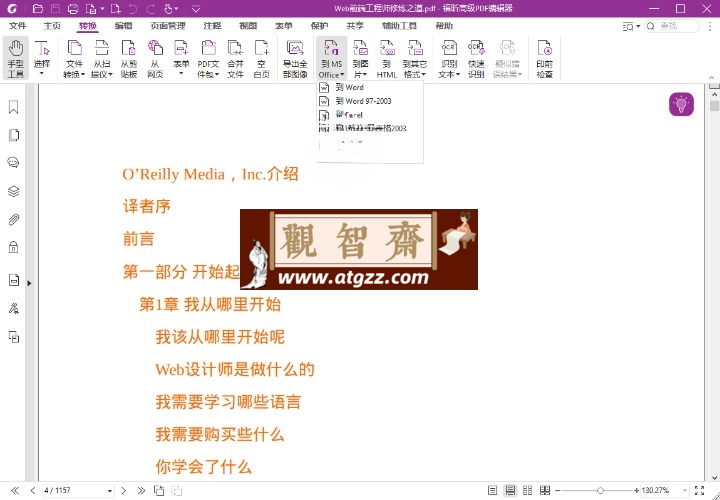Open the Comments panel in the sidebar

pyautogui.click(x=14, y=163)
